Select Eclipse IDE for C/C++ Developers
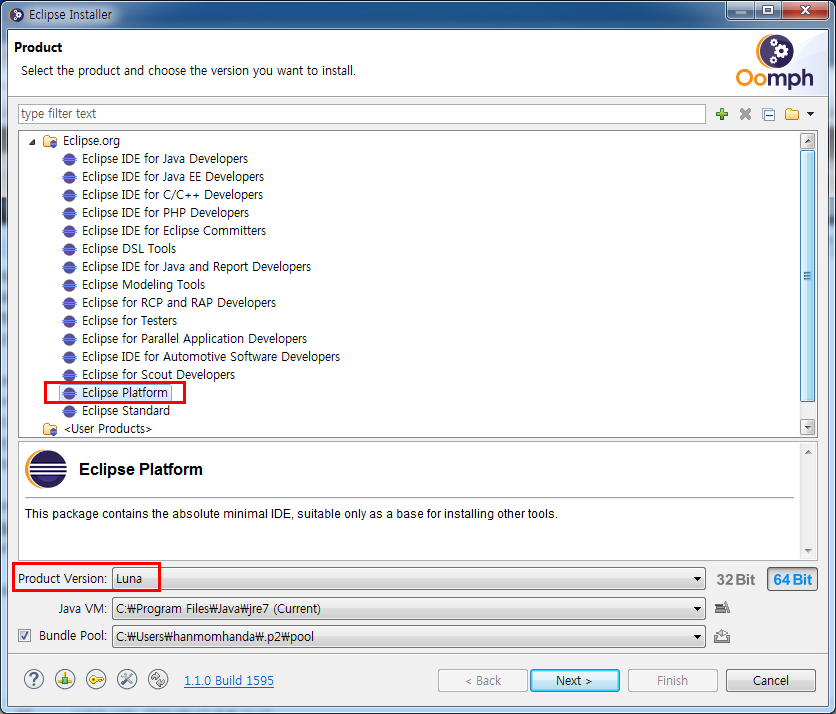Viewport: 836px width, 714px height. point(172,195)
